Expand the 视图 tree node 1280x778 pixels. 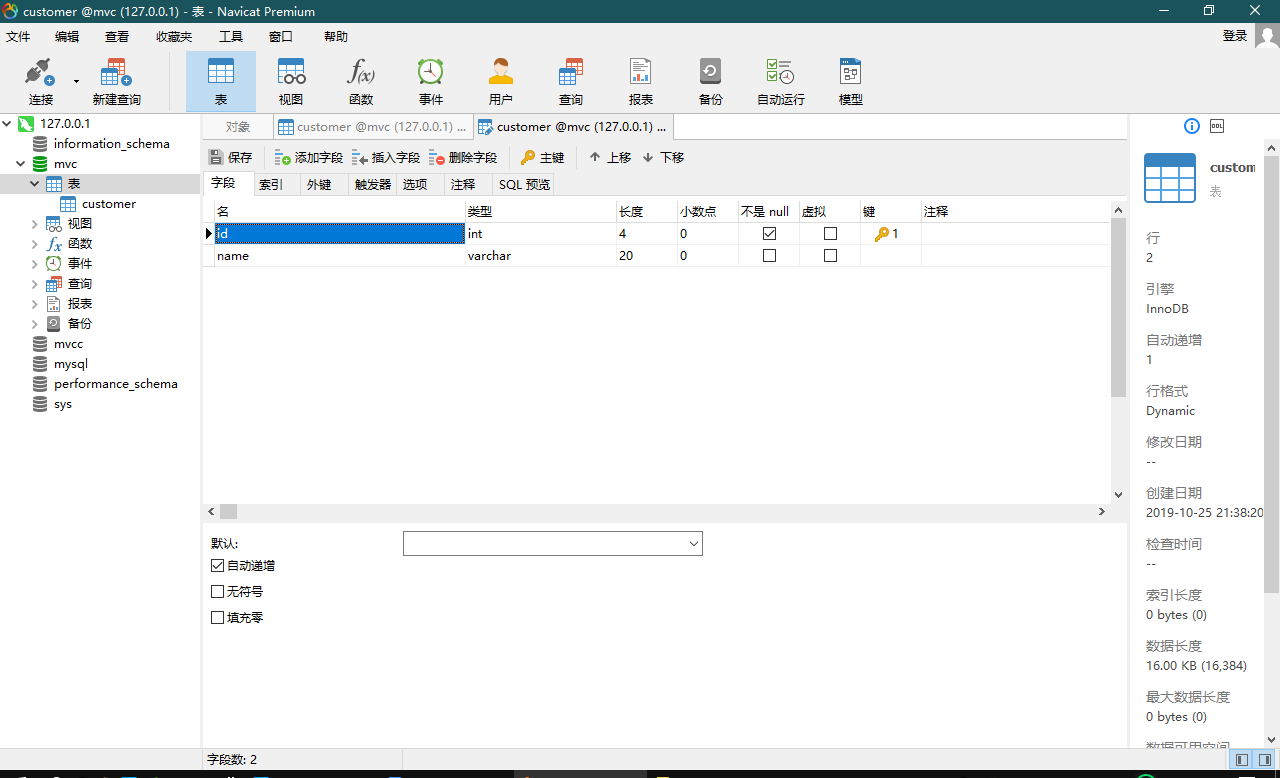(35, 224)
